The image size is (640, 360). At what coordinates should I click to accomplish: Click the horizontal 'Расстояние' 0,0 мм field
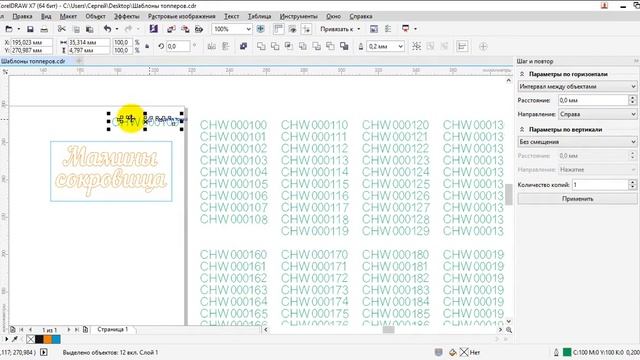tap(593, 100)
